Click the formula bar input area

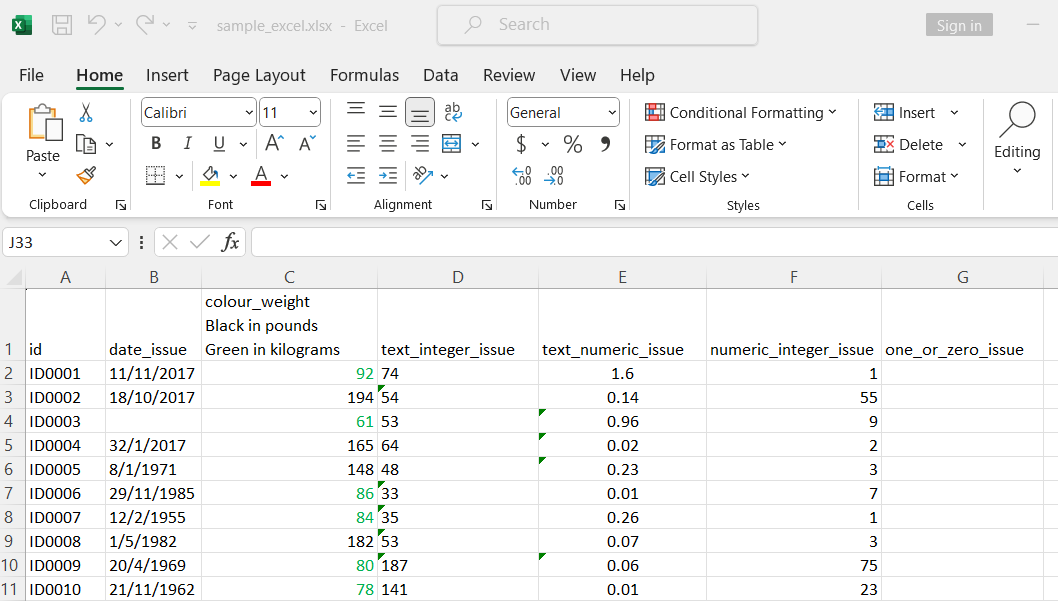click(600, 241)
